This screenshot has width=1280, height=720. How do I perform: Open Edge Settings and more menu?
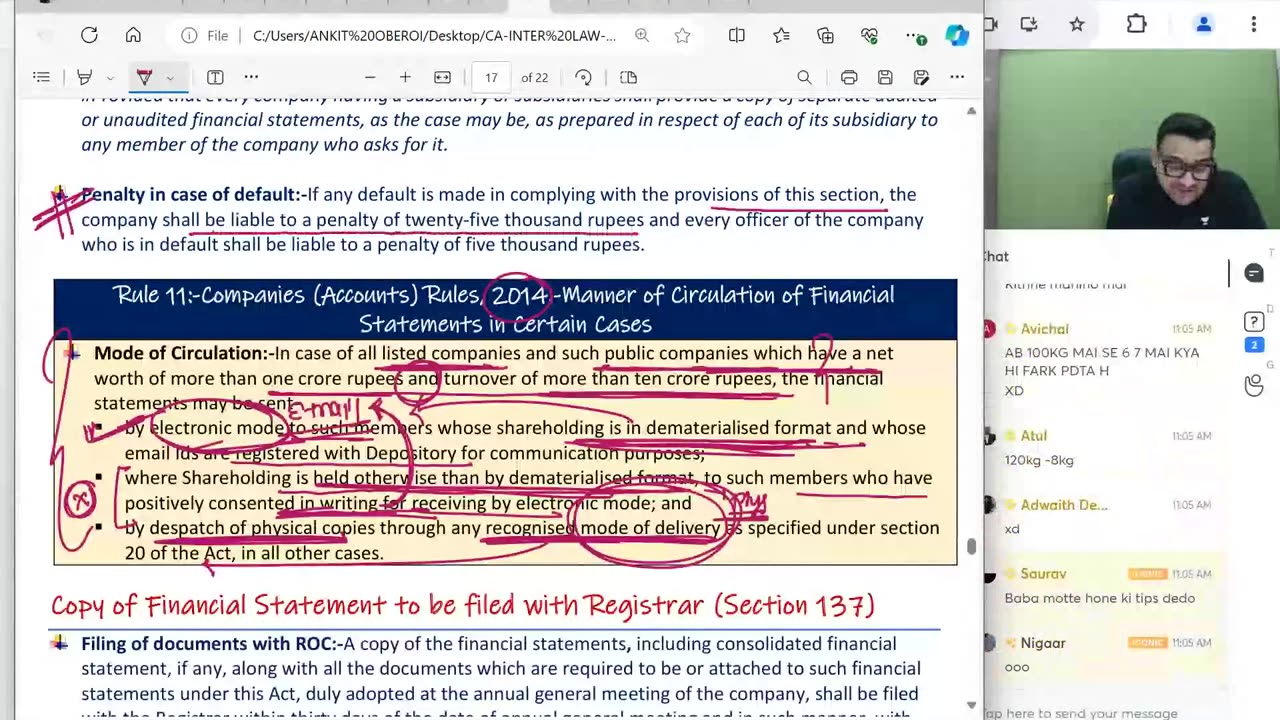[914, 36]
